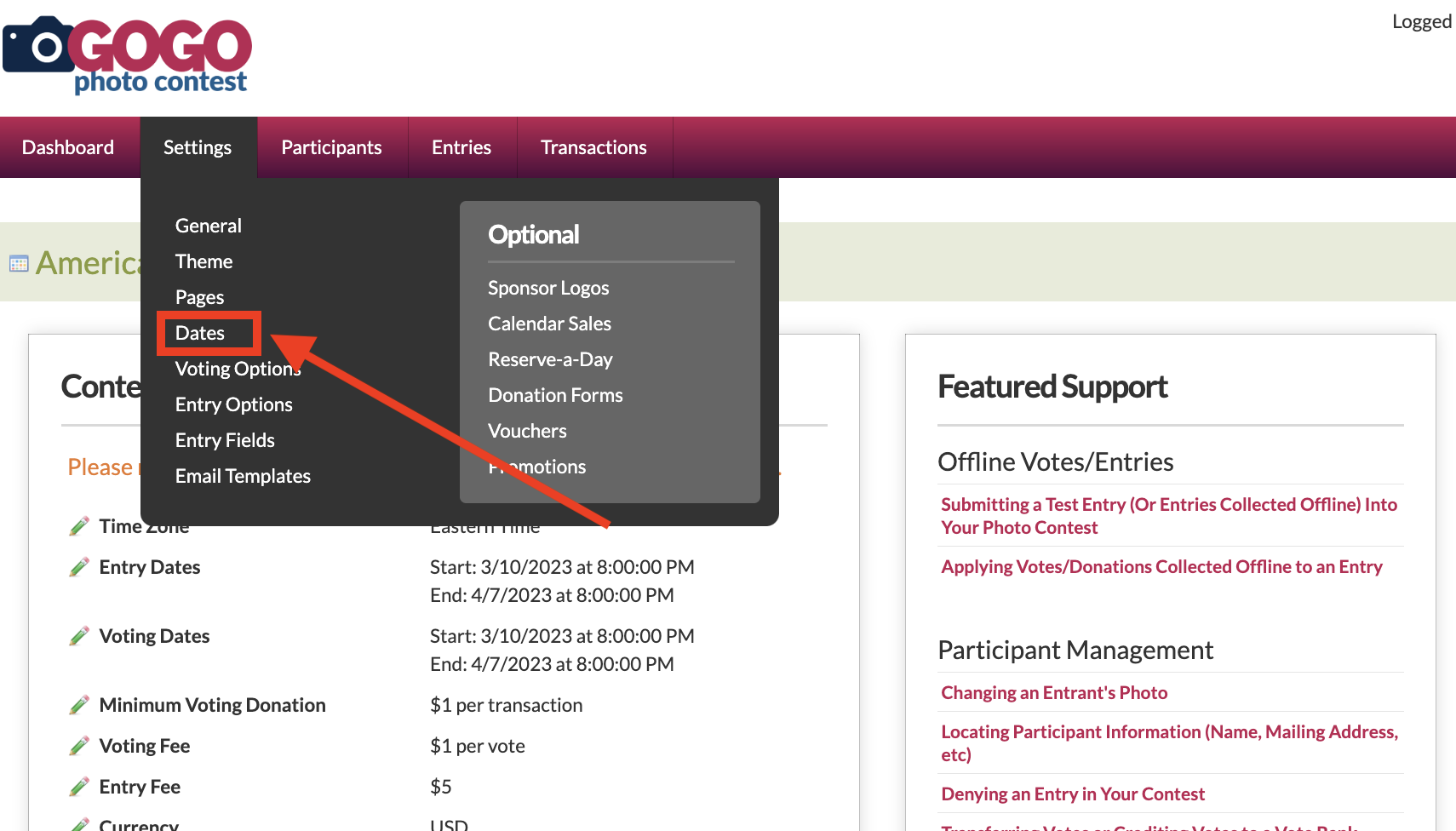Click the pencil icon beside Voting Dates
The height and width of the screenshot is (831, 1456).
click(79, 636)
